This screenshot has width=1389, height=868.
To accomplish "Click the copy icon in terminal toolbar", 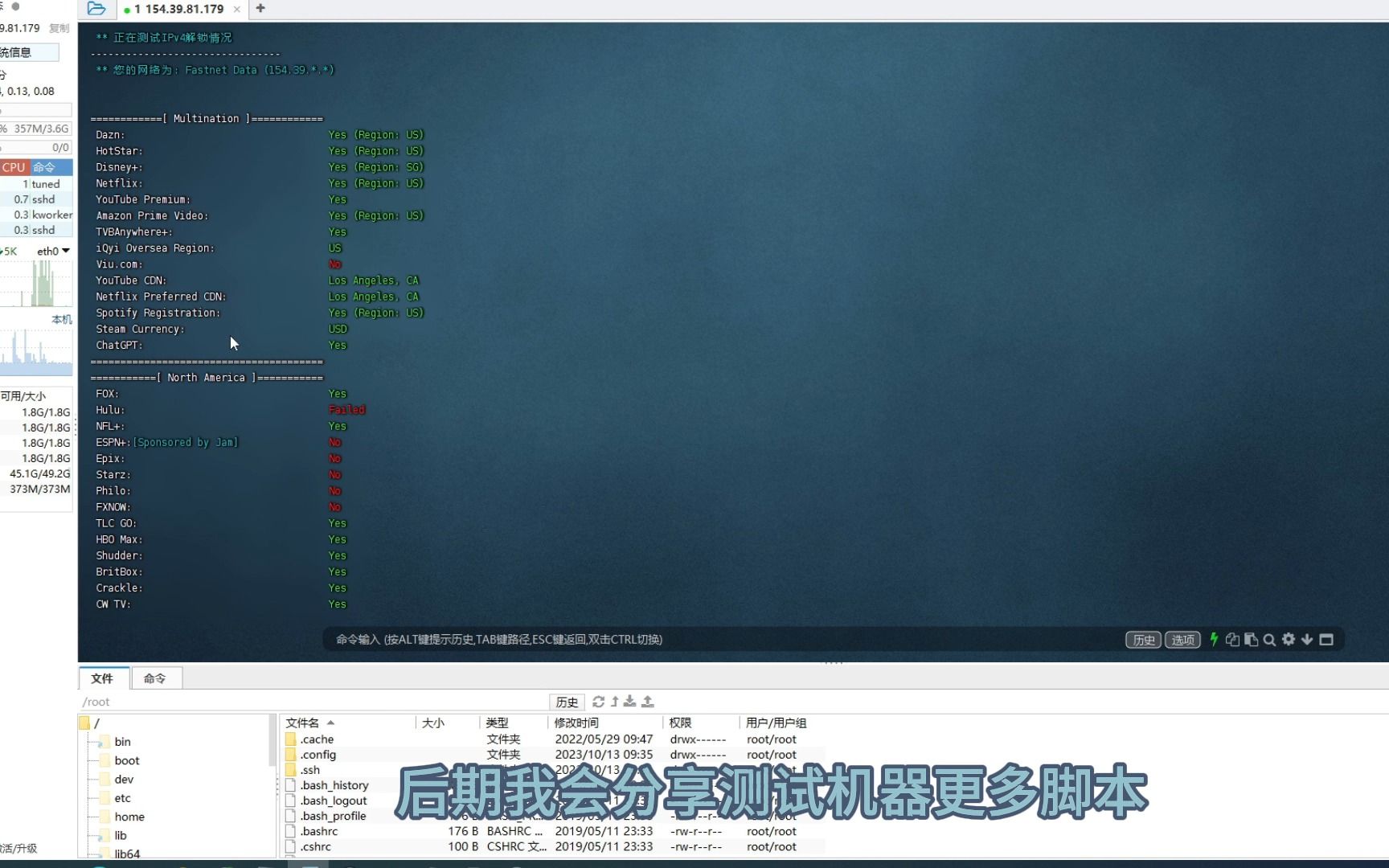I will tap(1232, 640).
